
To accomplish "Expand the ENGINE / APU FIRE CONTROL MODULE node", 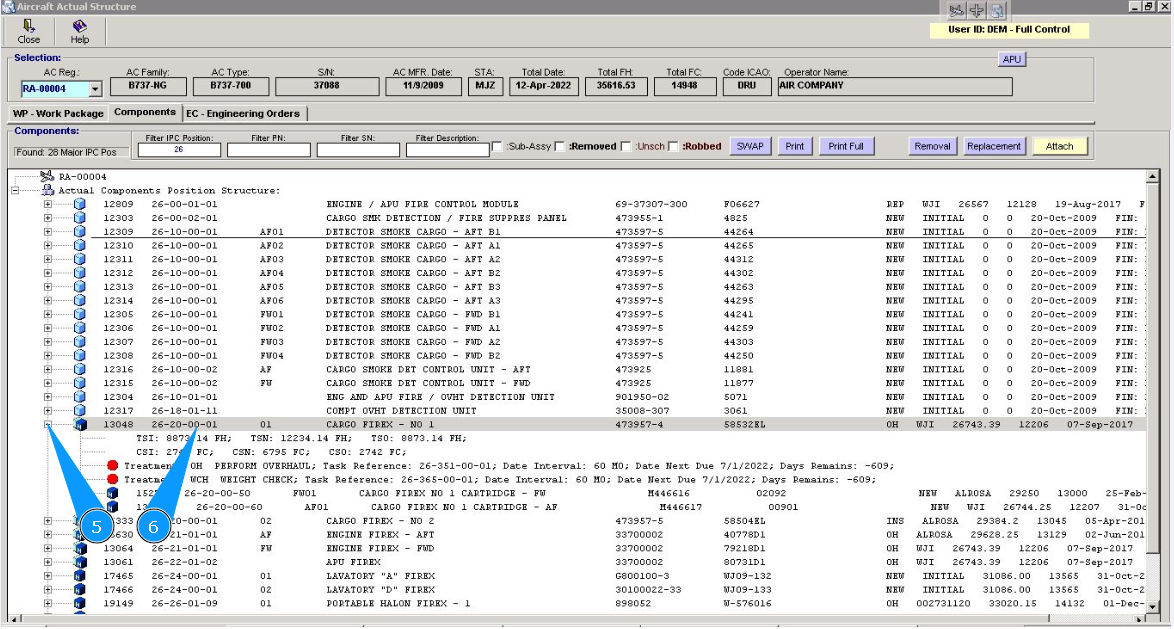I will 48,204.
